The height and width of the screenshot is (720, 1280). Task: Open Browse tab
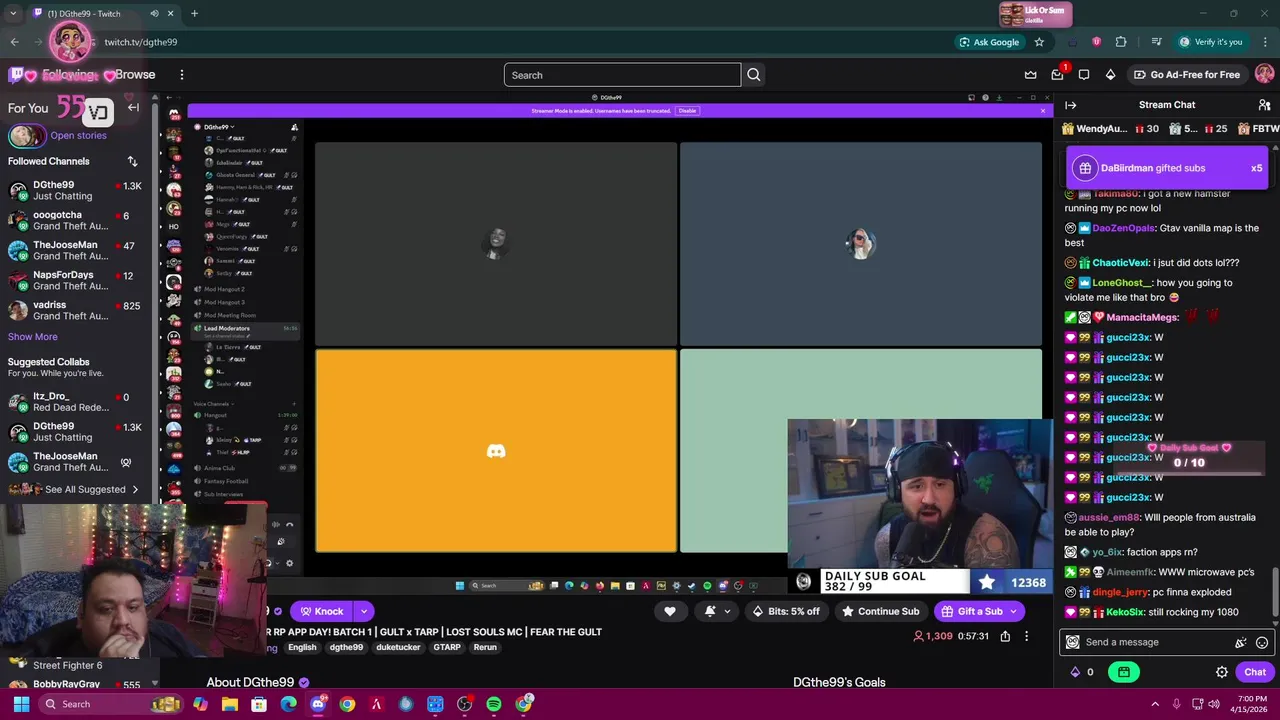pyautogui.click(x=135, y=75)
